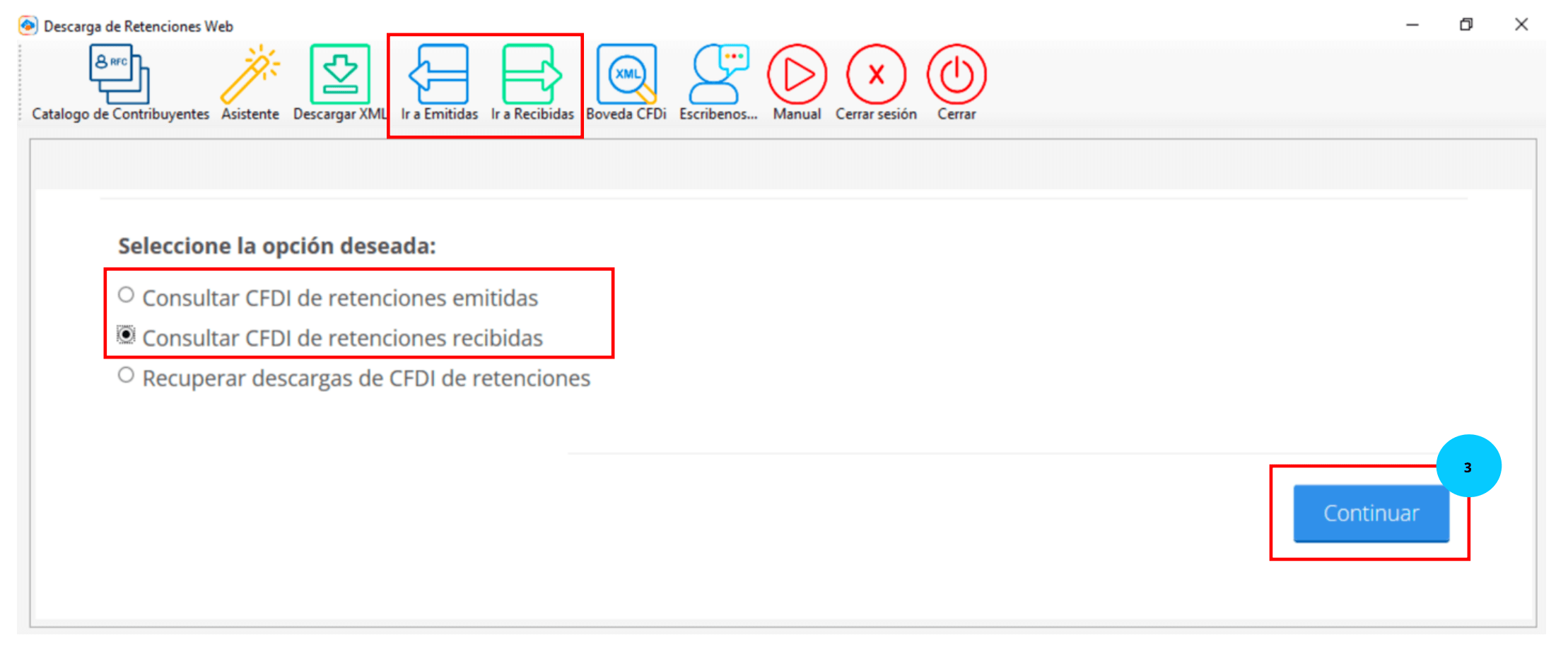1568x652 pixels.
Task: Restore the application window size
Action: pyautogui.click(x=1466, y=25)
